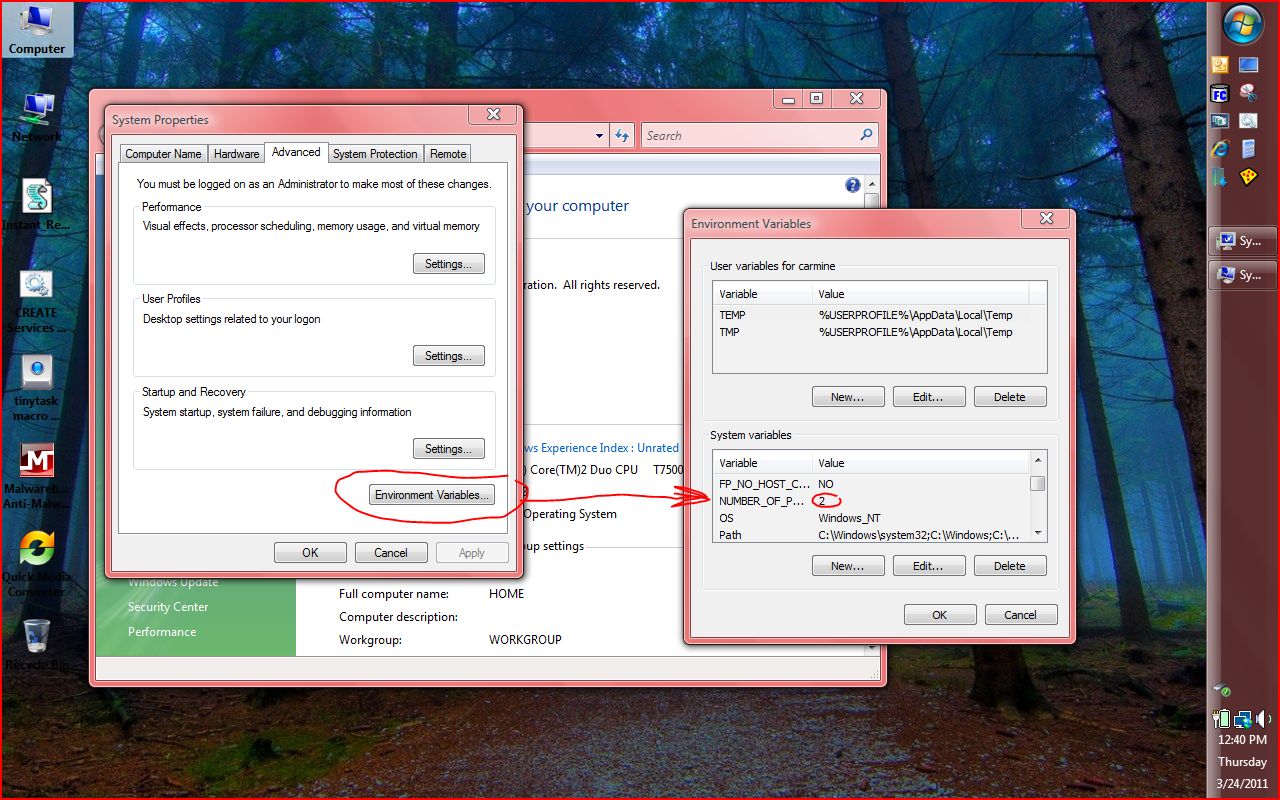1280x800 pixels.
Task: Click the 12:40 PM taskbar clock
Action: click(1243, 740)
